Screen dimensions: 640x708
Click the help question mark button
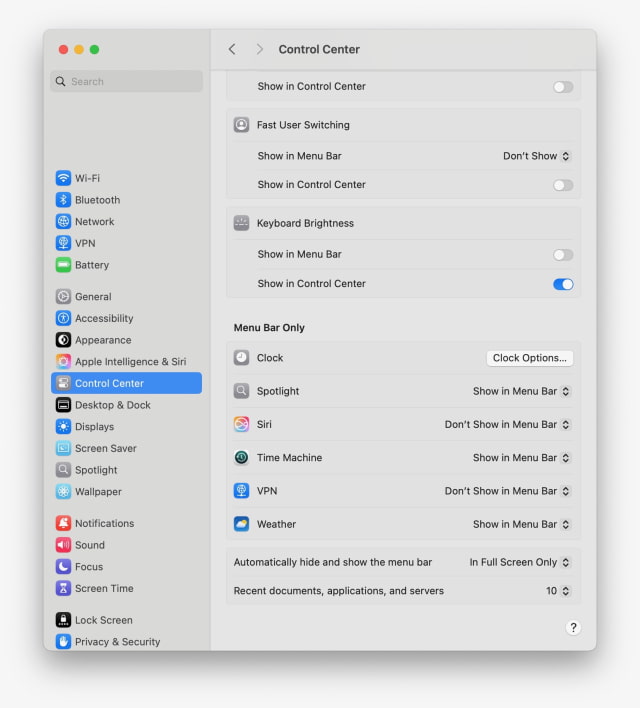coord(573,627)
